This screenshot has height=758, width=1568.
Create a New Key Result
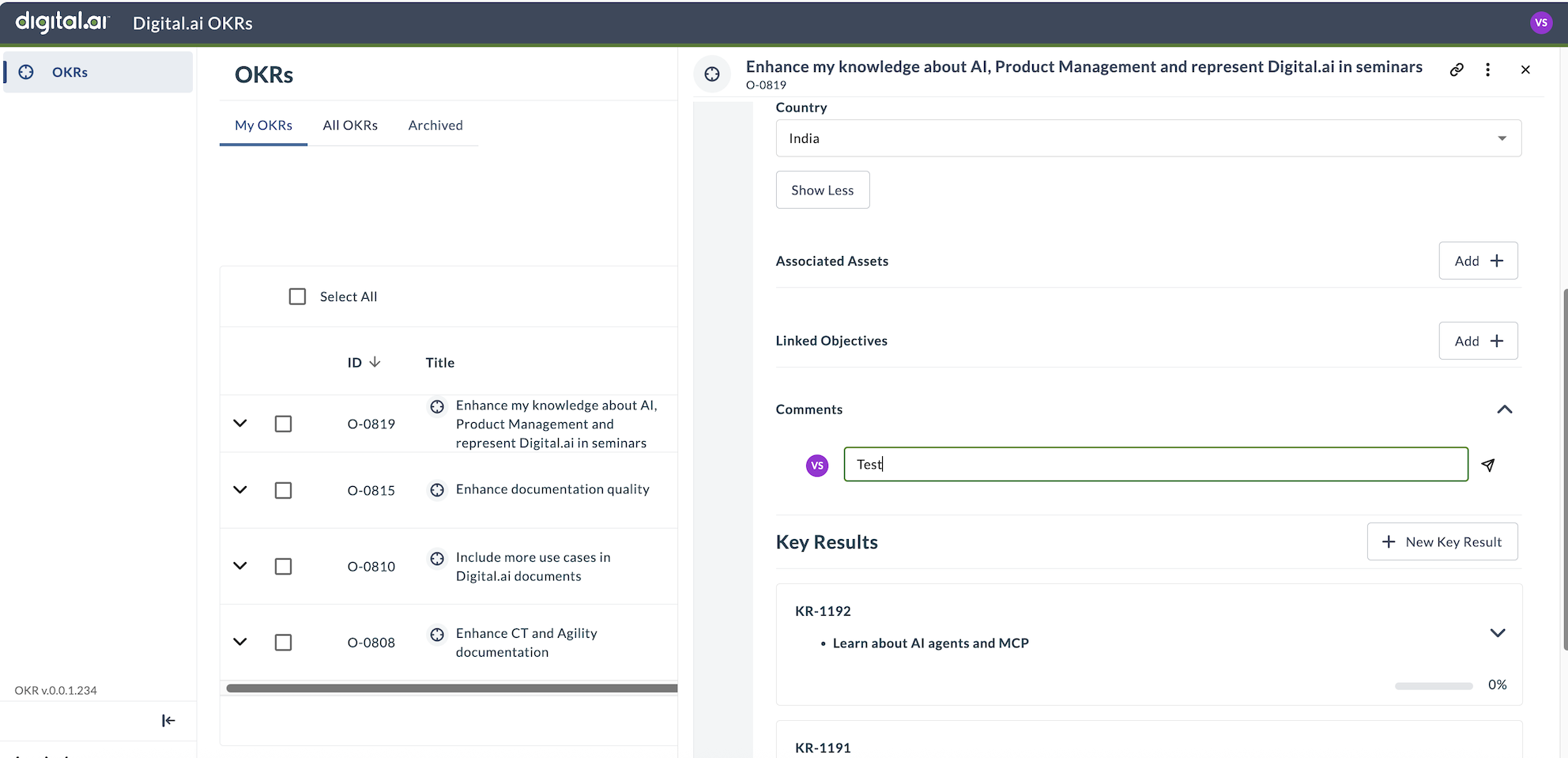point(1442,541)
